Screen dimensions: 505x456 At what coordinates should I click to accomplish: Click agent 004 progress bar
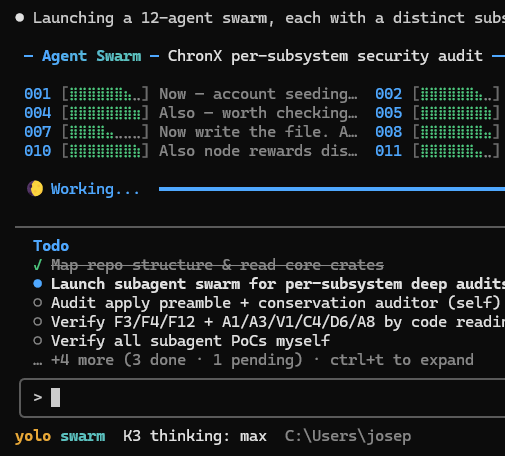(105, 113)
